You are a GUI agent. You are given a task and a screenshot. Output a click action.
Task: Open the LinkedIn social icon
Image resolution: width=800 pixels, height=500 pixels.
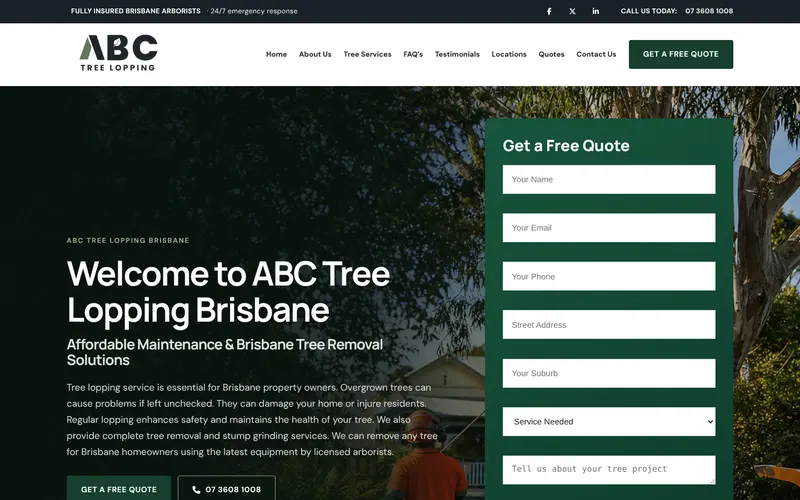595,11
